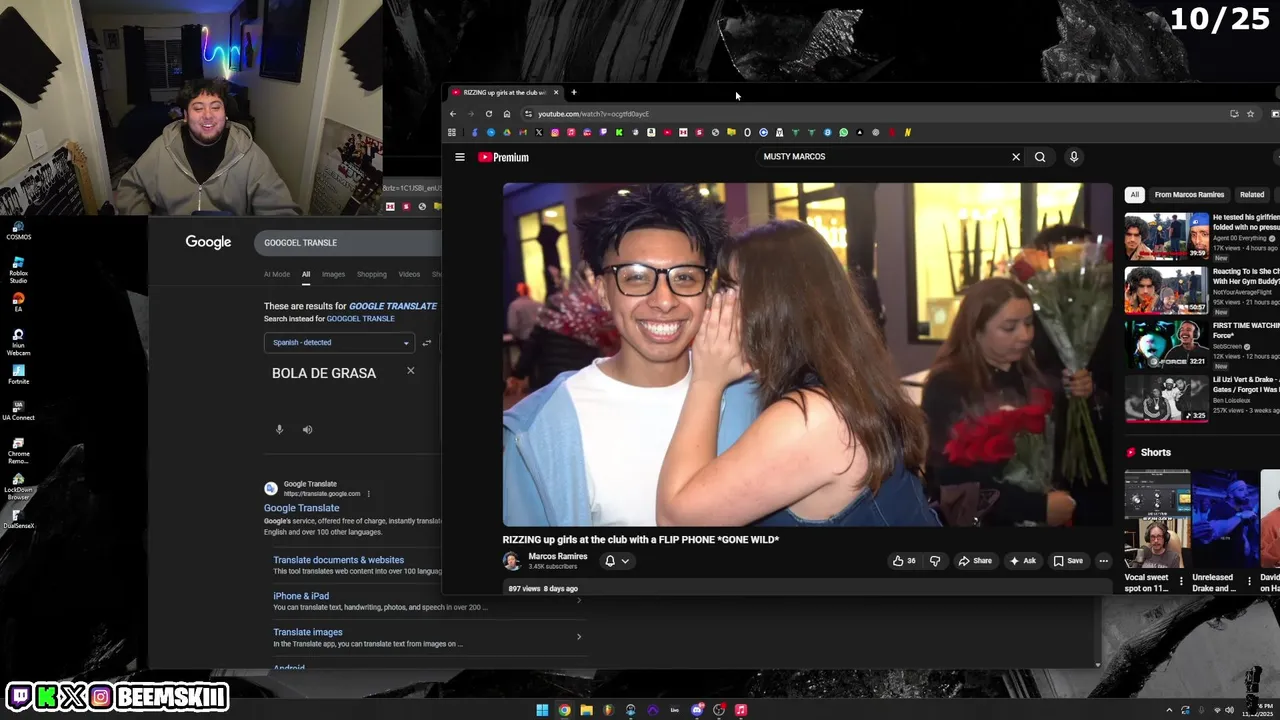Open the Marcos Ramires channel name link

point(558,556)
